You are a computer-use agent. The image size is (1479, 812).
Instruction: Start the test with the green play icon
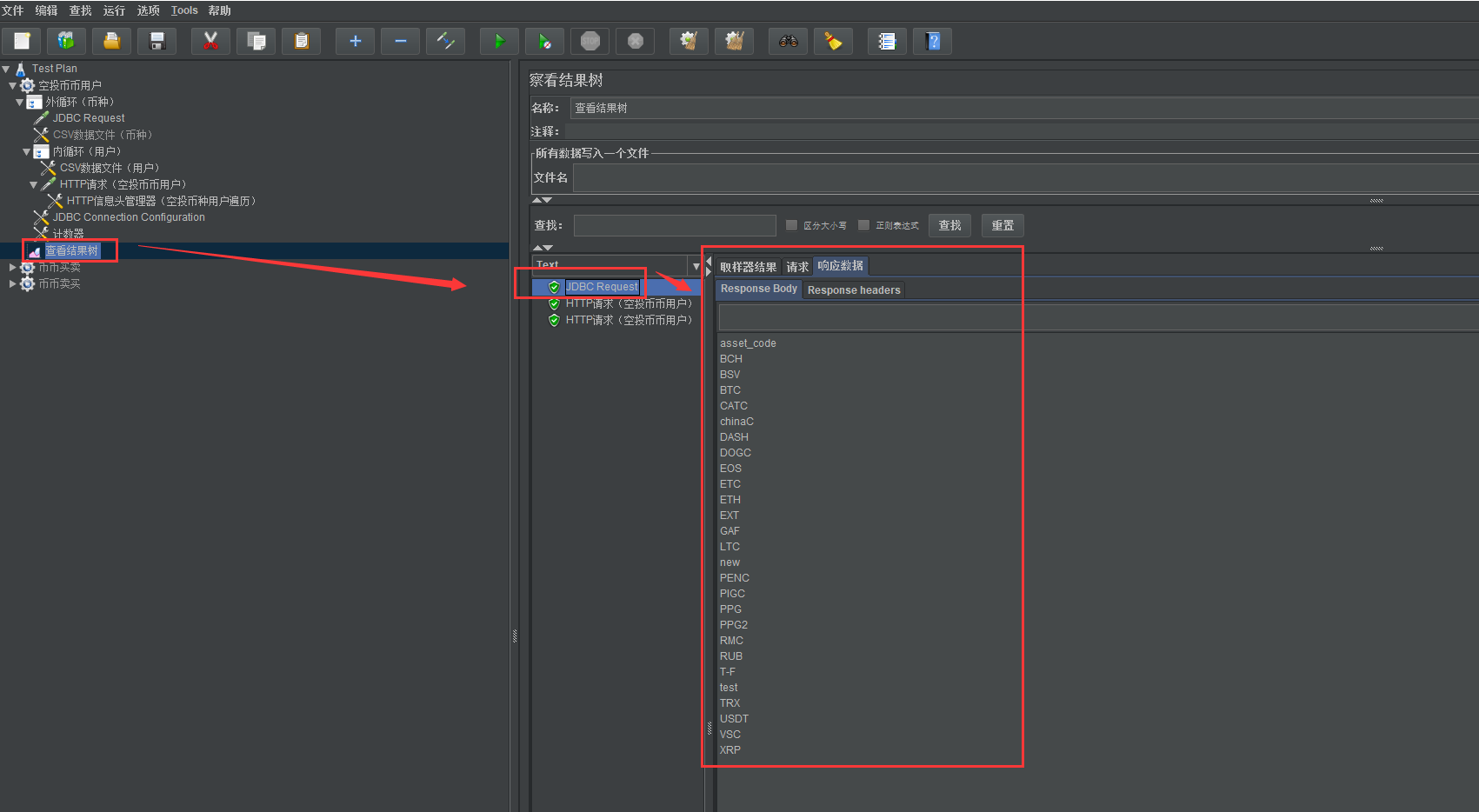499,41
